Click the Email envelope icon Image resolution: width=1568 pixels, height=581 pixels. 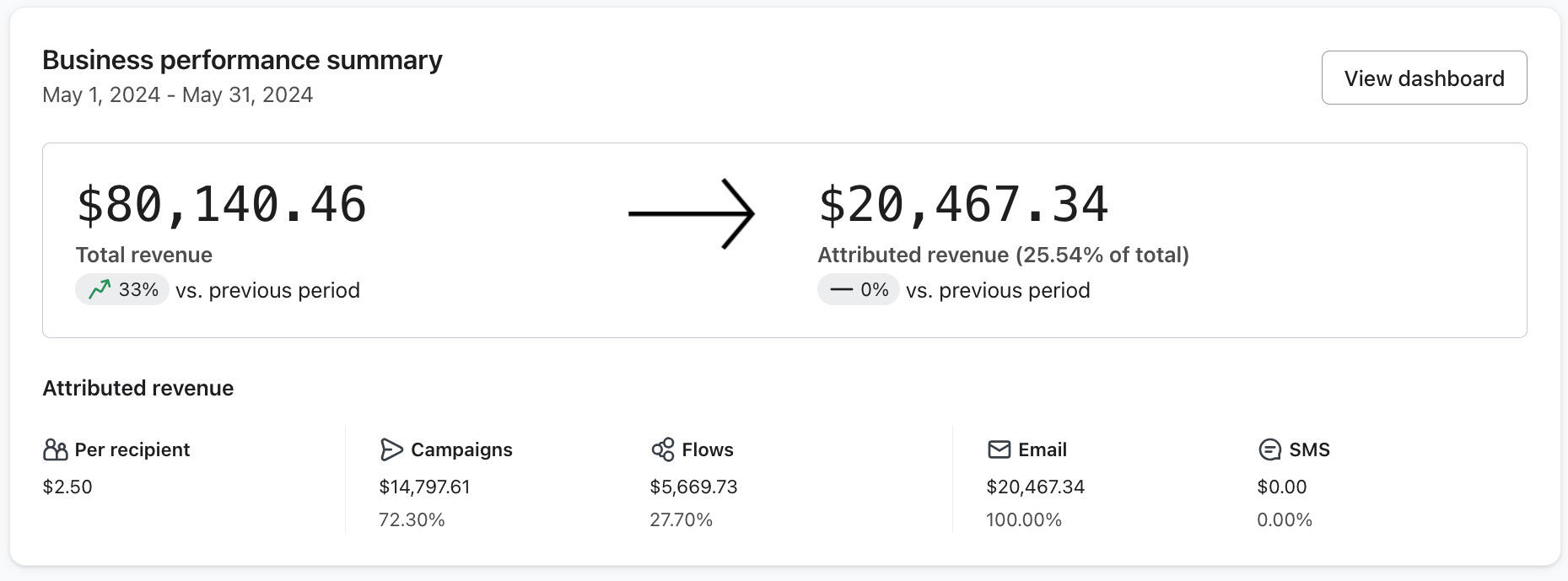999,450
